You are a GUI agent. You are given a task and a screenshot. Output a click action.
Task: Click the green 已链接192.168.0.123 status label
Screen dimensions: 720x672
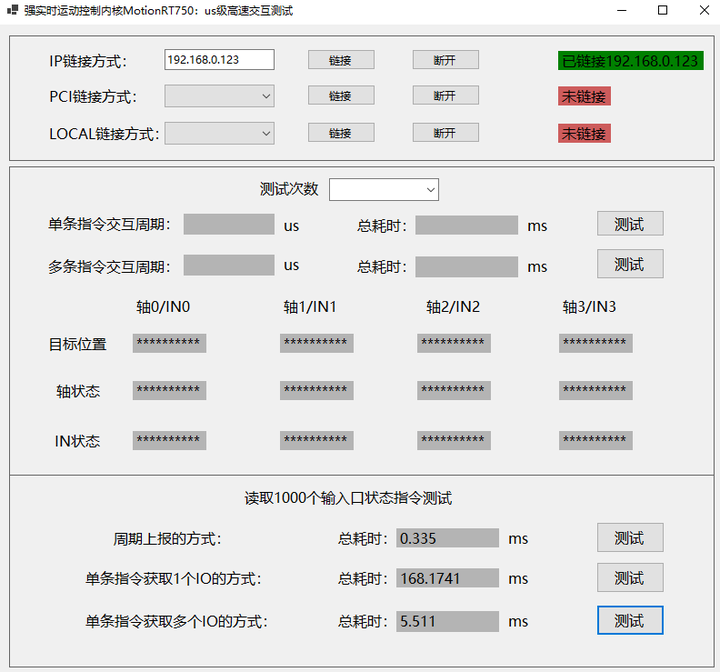click(630, 61)
